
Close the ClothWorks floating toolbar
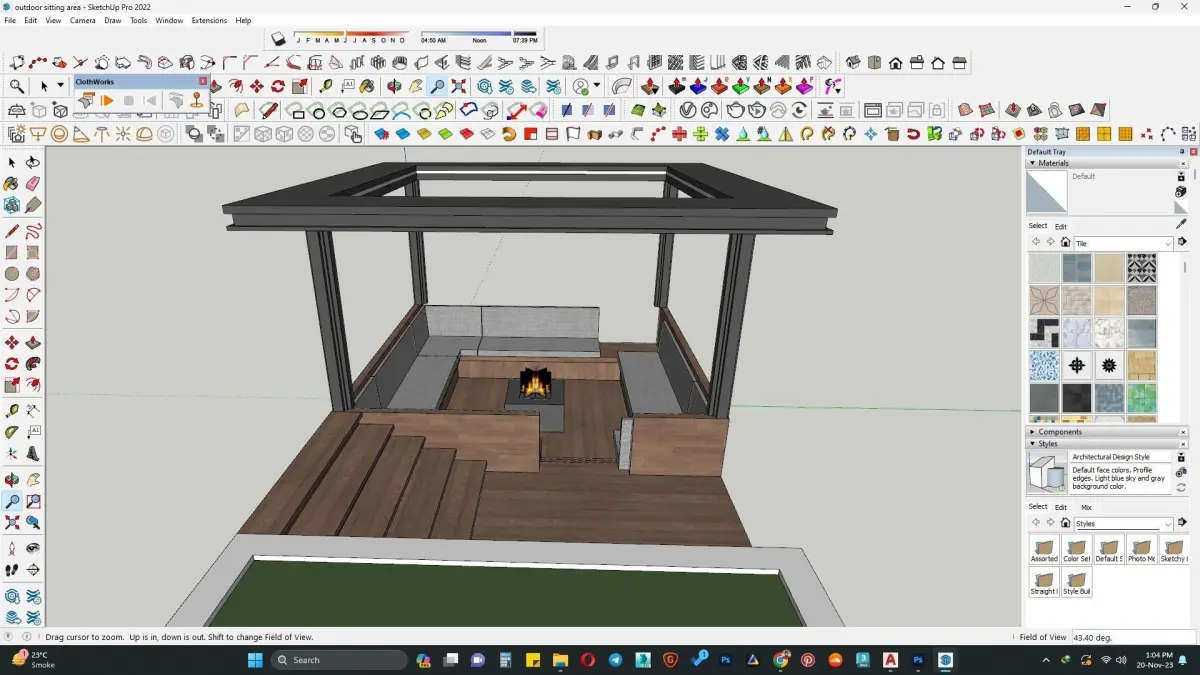(203, 81)
